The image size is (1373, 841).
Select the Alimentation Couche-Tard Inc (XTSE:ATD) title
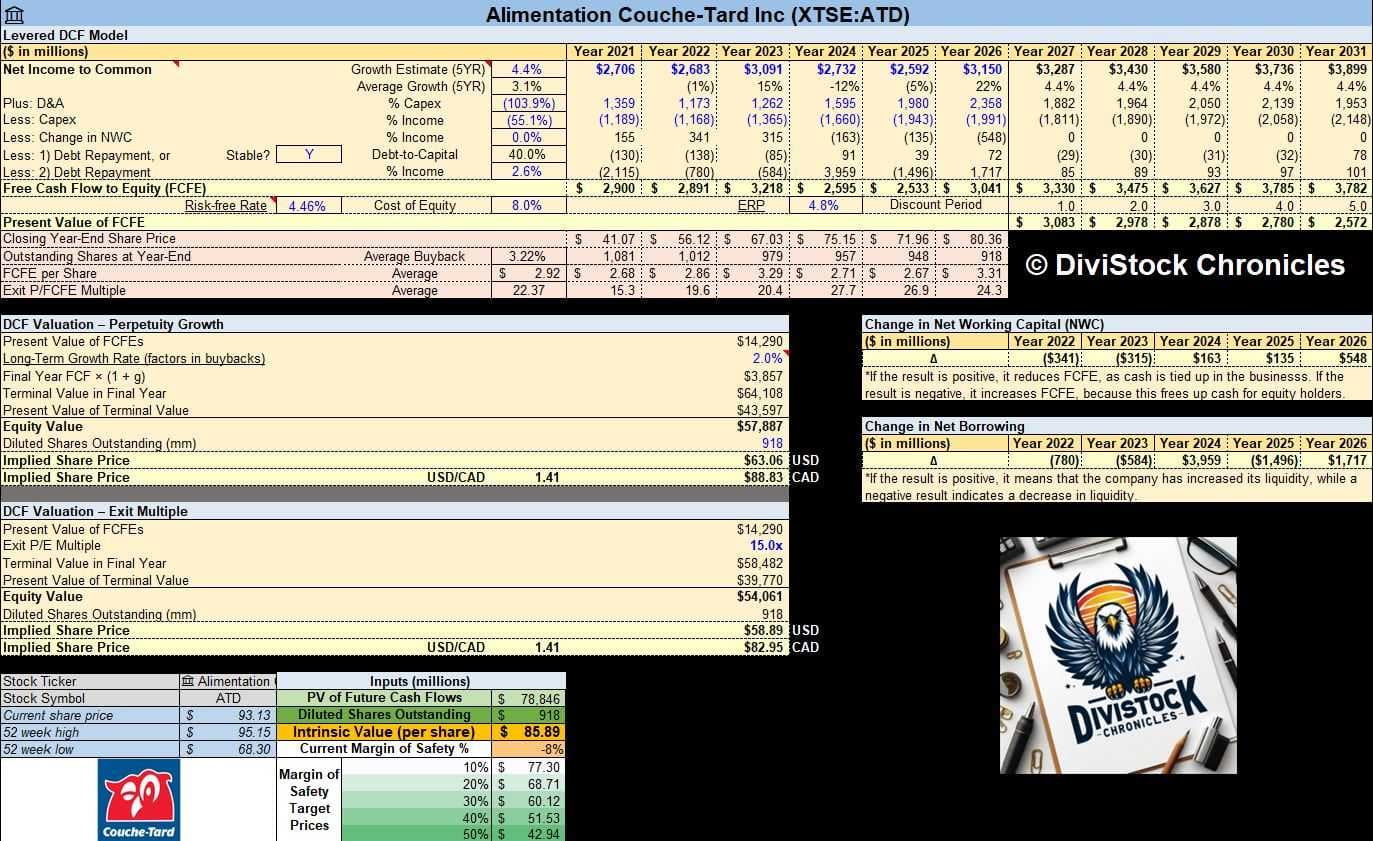point(697,15)
